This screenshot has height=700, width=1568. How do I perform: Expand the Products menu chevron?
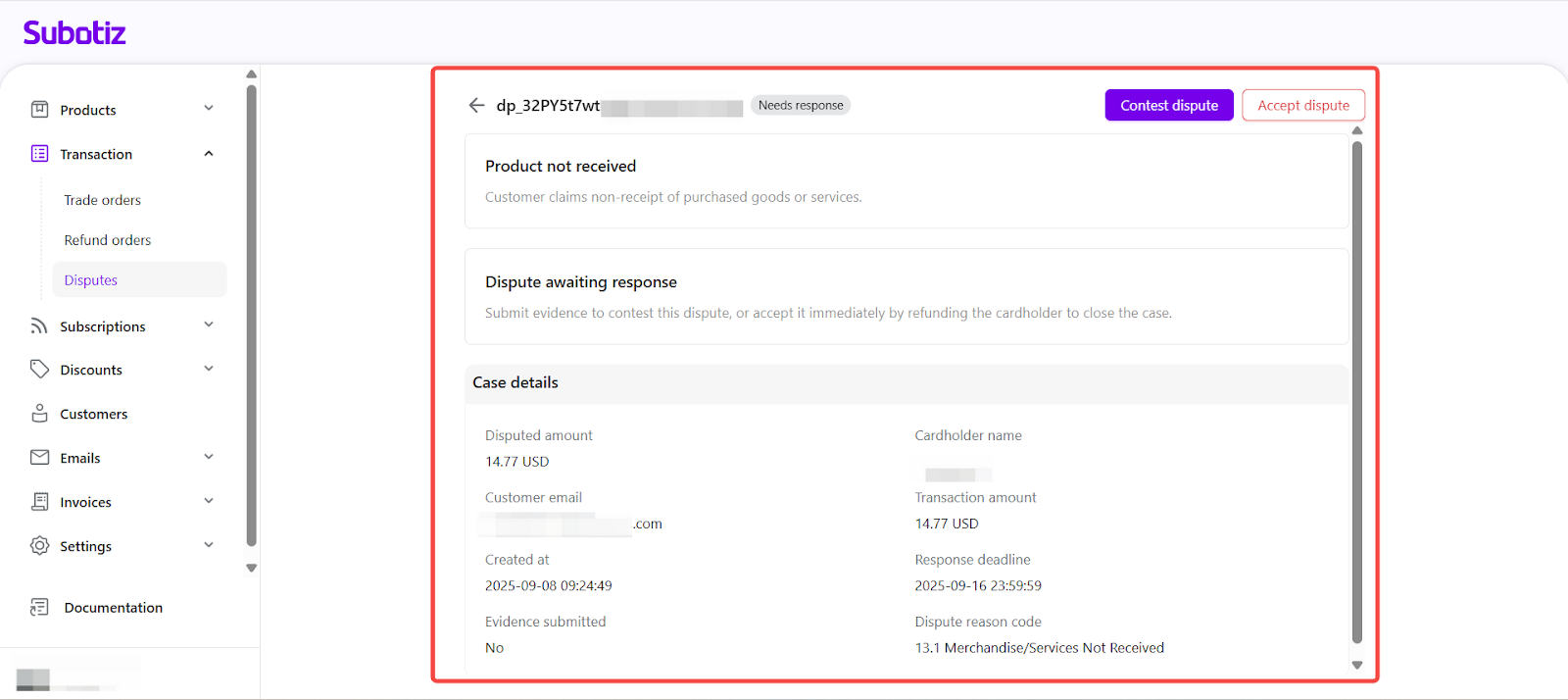point(209,108)
